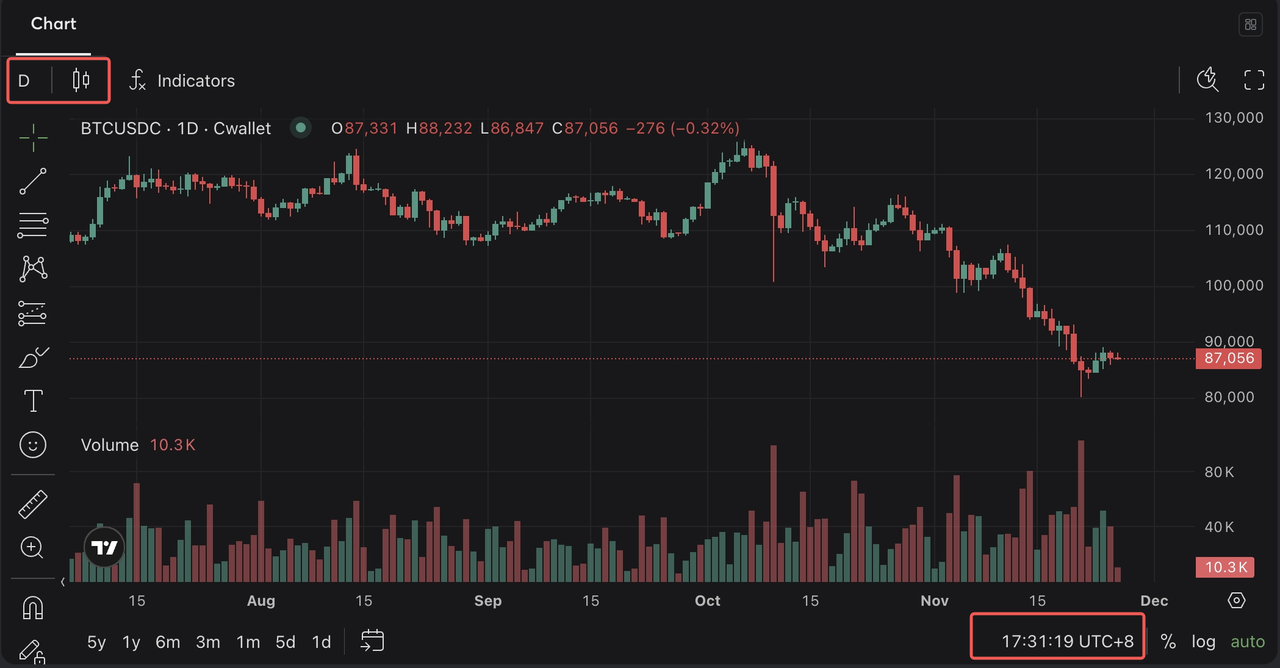Viewport: 1280px width, 668px height.
Task: Select the brush drawing tool
Action: 33,357
